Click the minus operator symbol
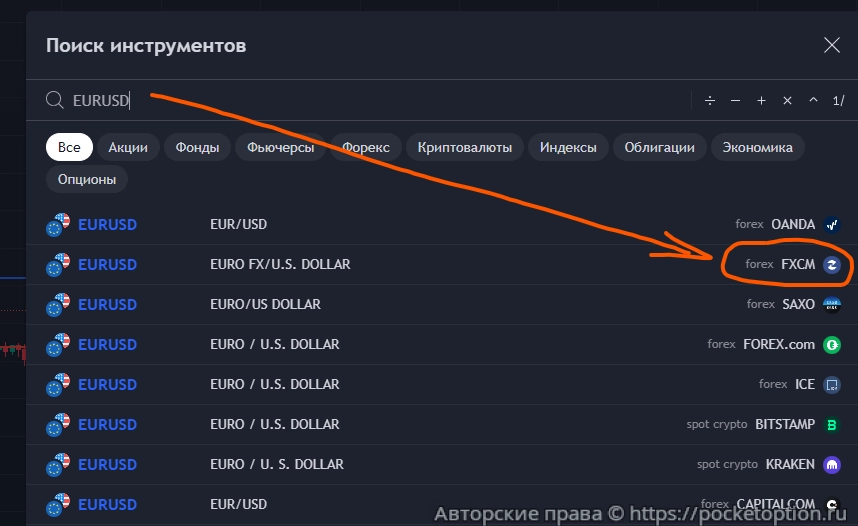Screen dimensions: 858x526 tap(735, 100)
